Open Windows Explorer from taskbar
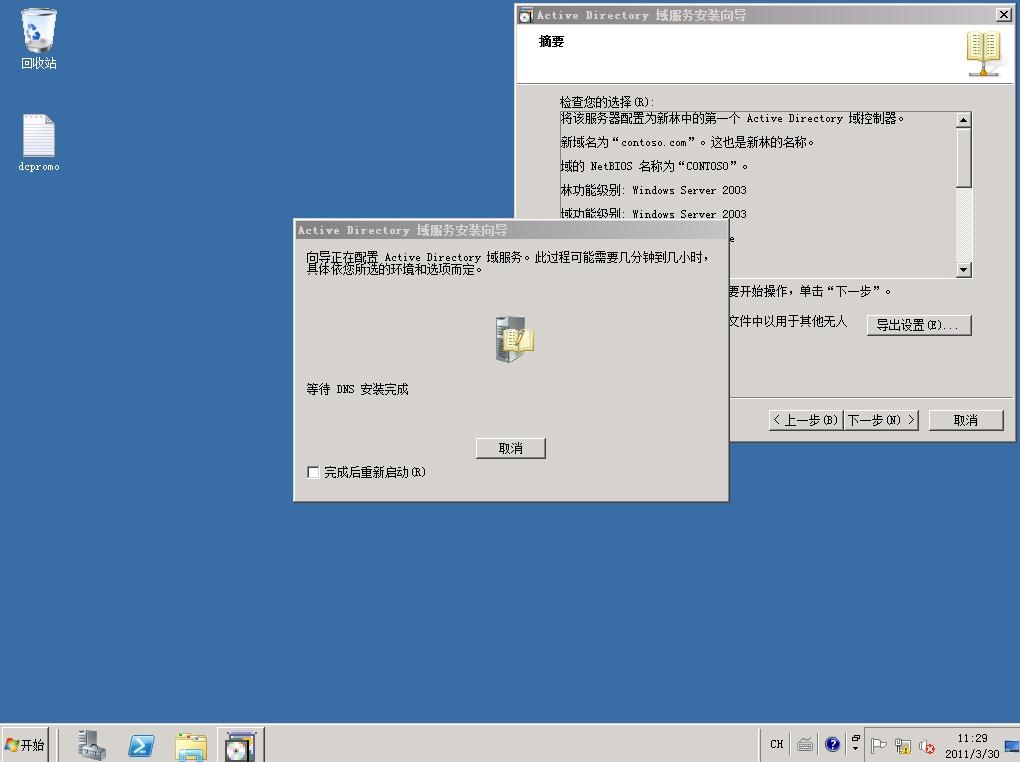Screen dimensions: 1020x762 (x=191, y=746)
